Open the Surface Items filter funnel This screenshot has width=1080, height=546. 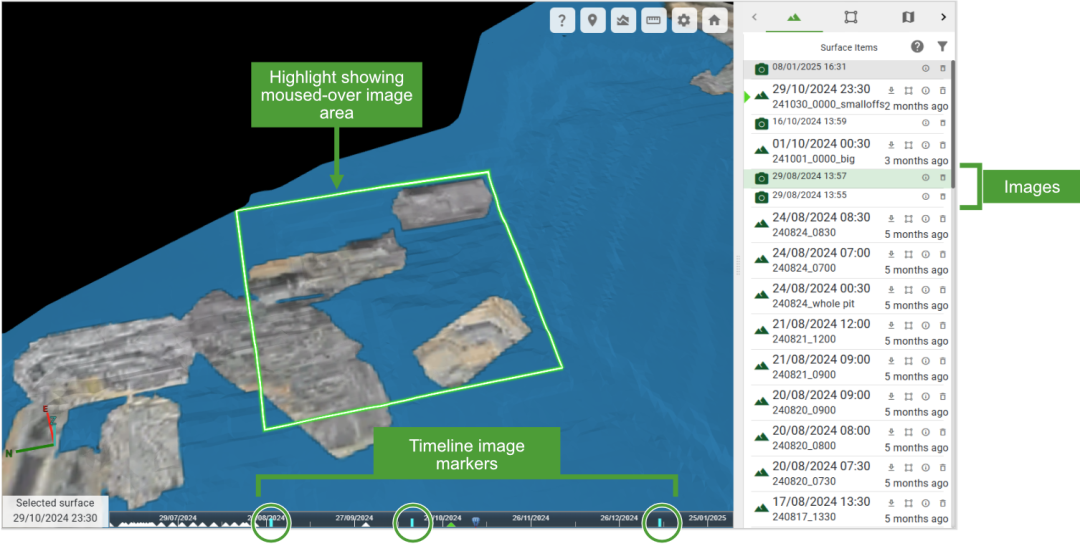(x=942, y=47)
